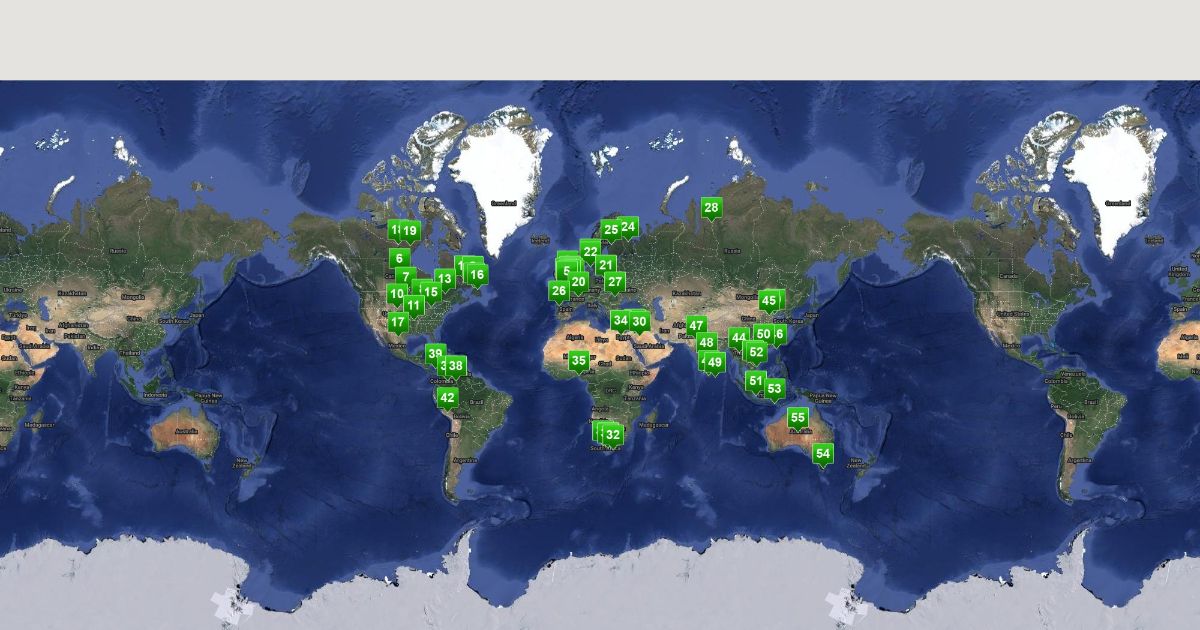Click map marker number 28 in Russia
Image resolution: width=1200 pixels, height=630 pixels.
pos(711,208)
